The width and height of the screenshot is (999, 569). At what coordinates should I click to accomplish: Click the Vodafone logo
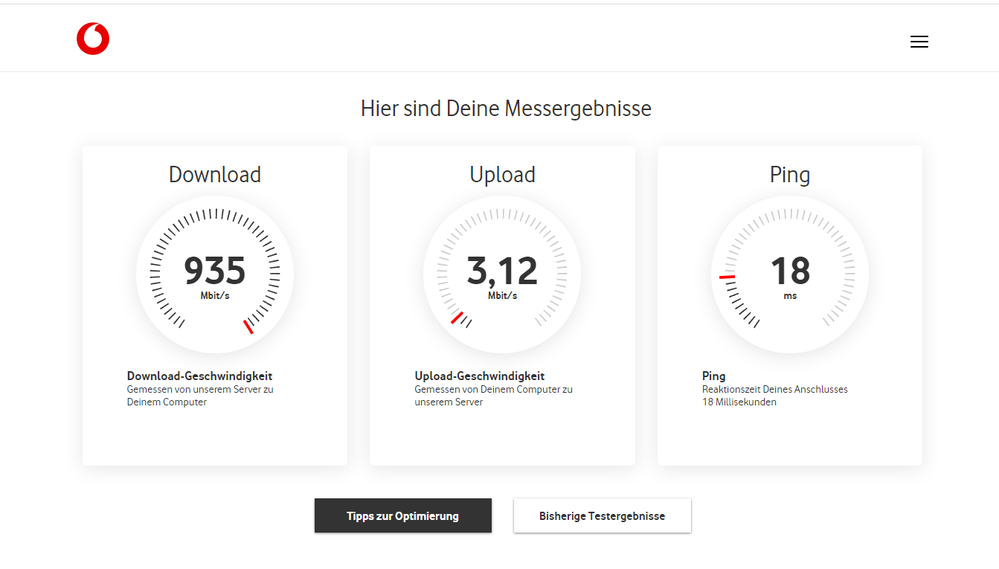[93, 39]
